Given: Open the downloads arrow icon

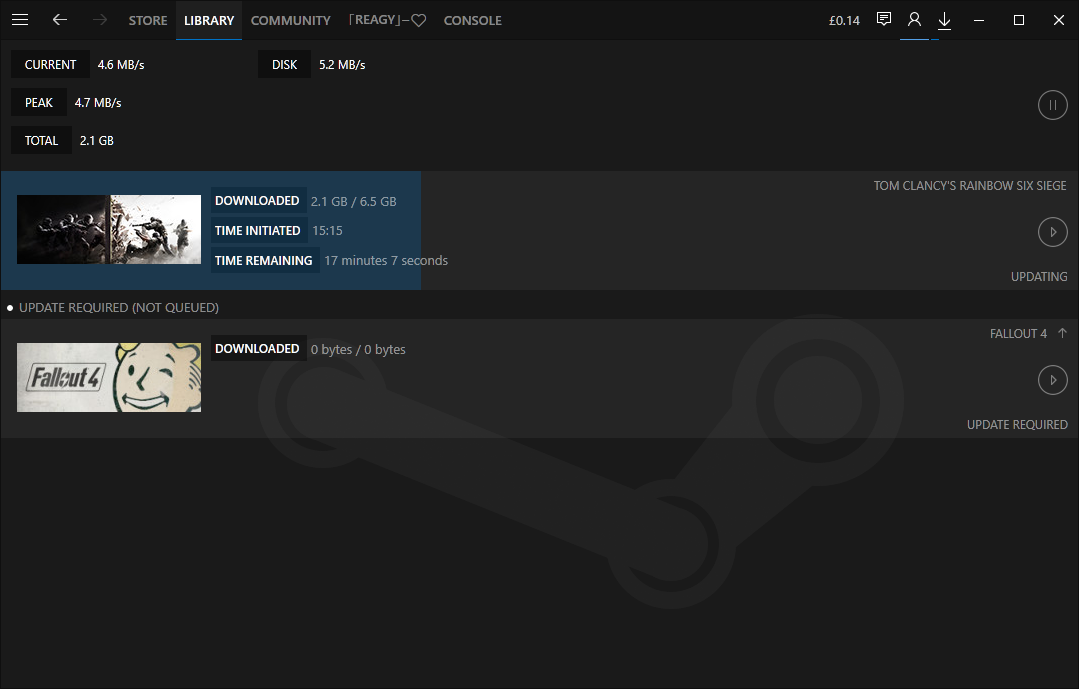Looking at the screenshot, I should pos(945,21).
